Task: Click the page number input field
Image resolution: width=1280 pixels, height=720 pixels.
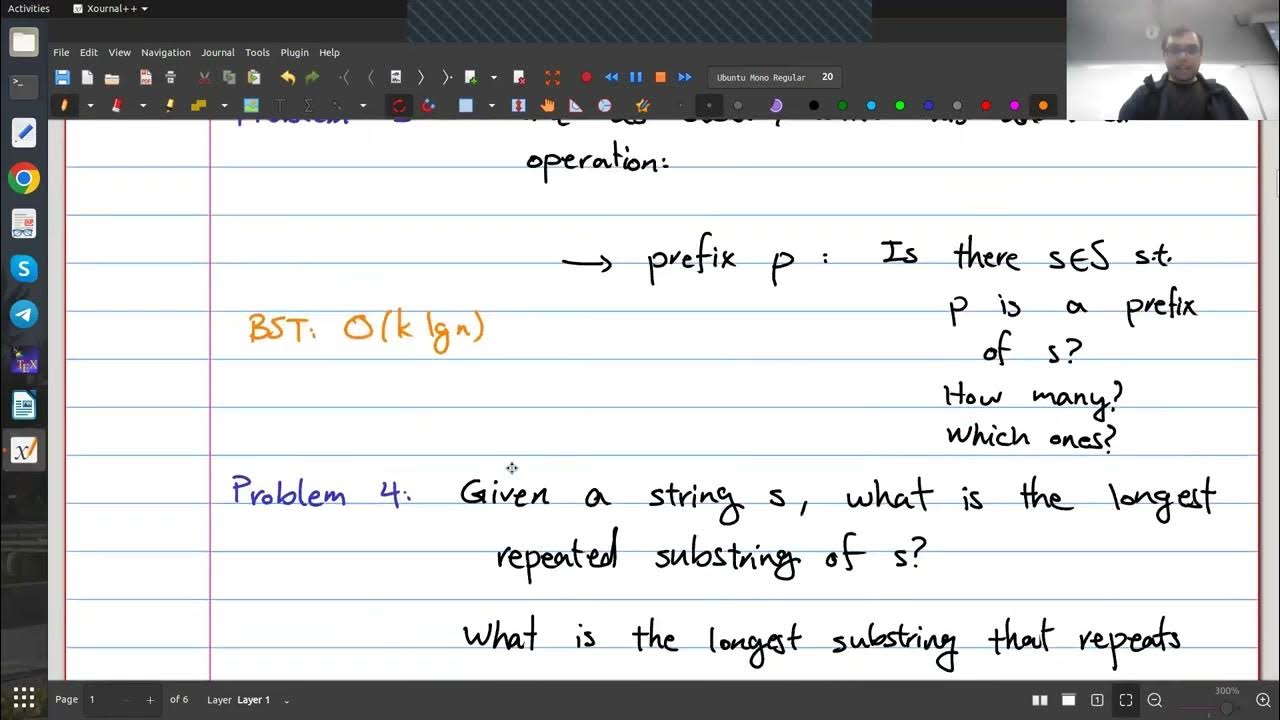Action: pyautogui.click(x=100, y=700)
